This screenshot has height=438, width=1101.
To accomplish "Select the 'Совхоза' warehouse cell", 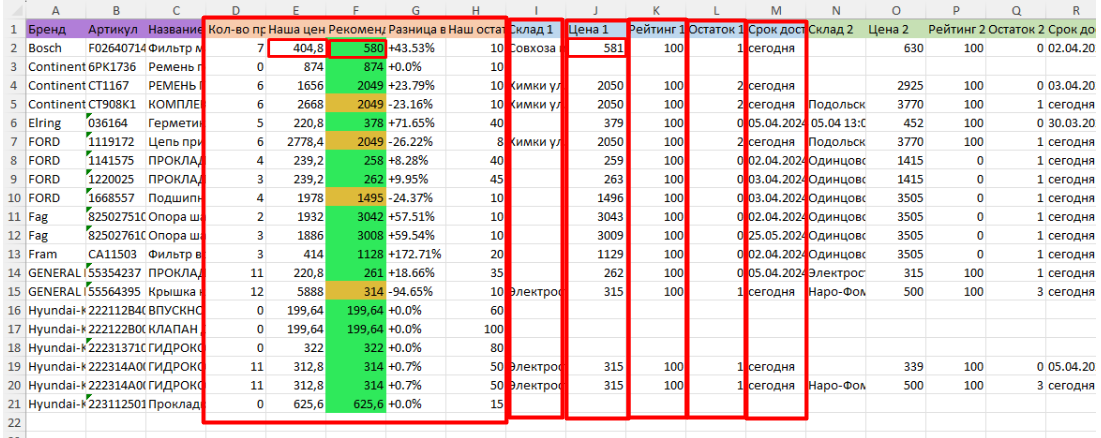I will point(536,48).
